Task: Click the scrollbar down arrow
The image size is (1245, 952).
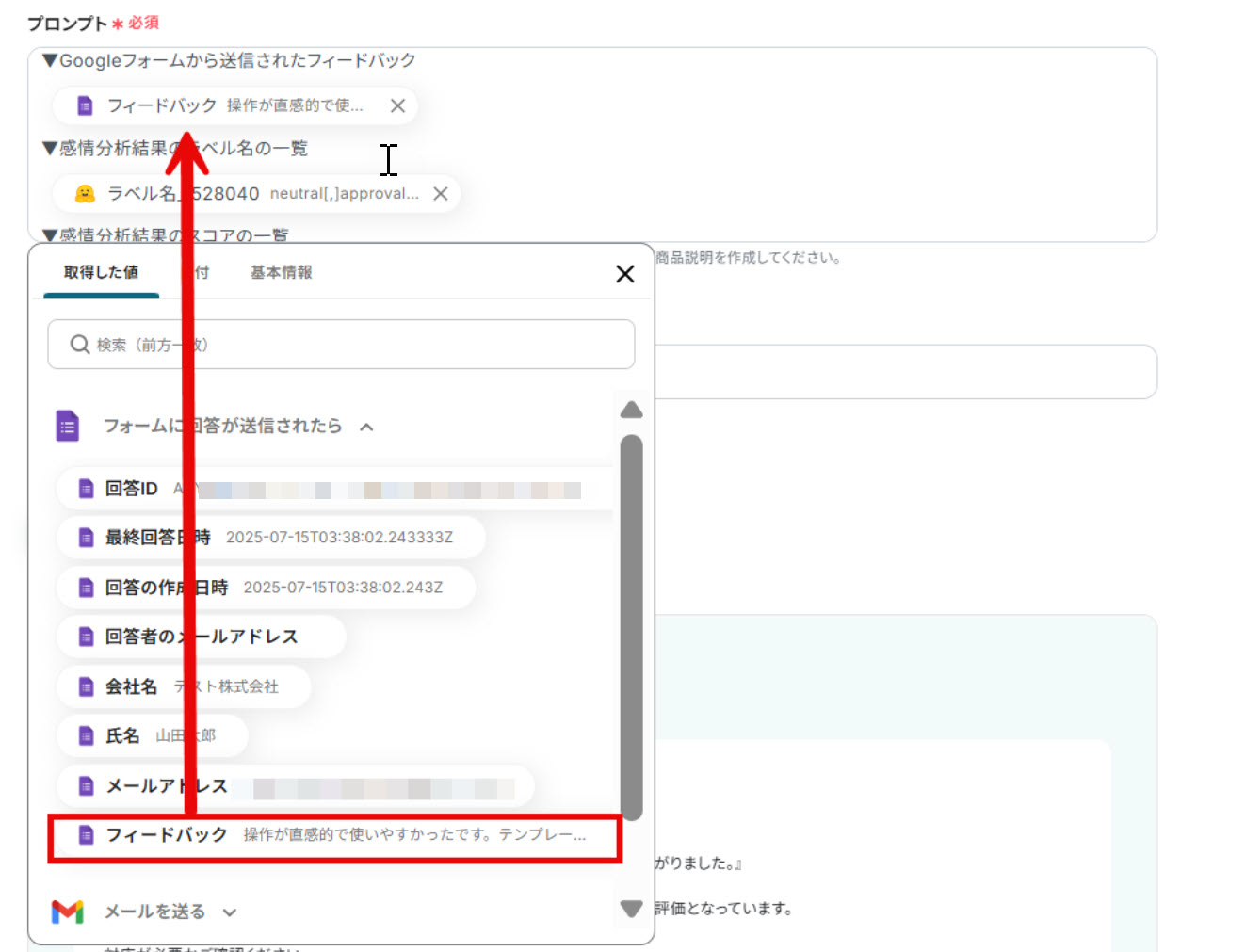Action: [x=631, y=908]
